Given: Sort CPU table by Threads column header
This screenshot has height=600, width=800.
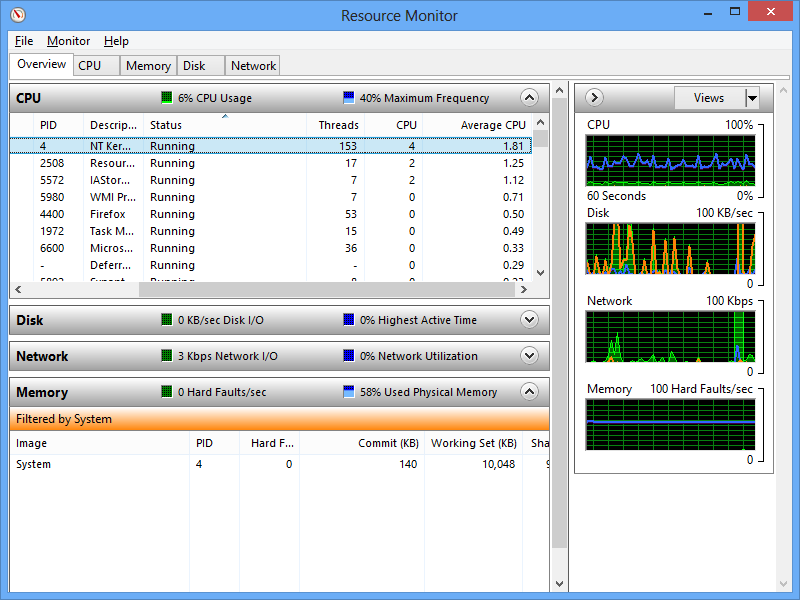Looking at the screenshot, I should [336, 125].
